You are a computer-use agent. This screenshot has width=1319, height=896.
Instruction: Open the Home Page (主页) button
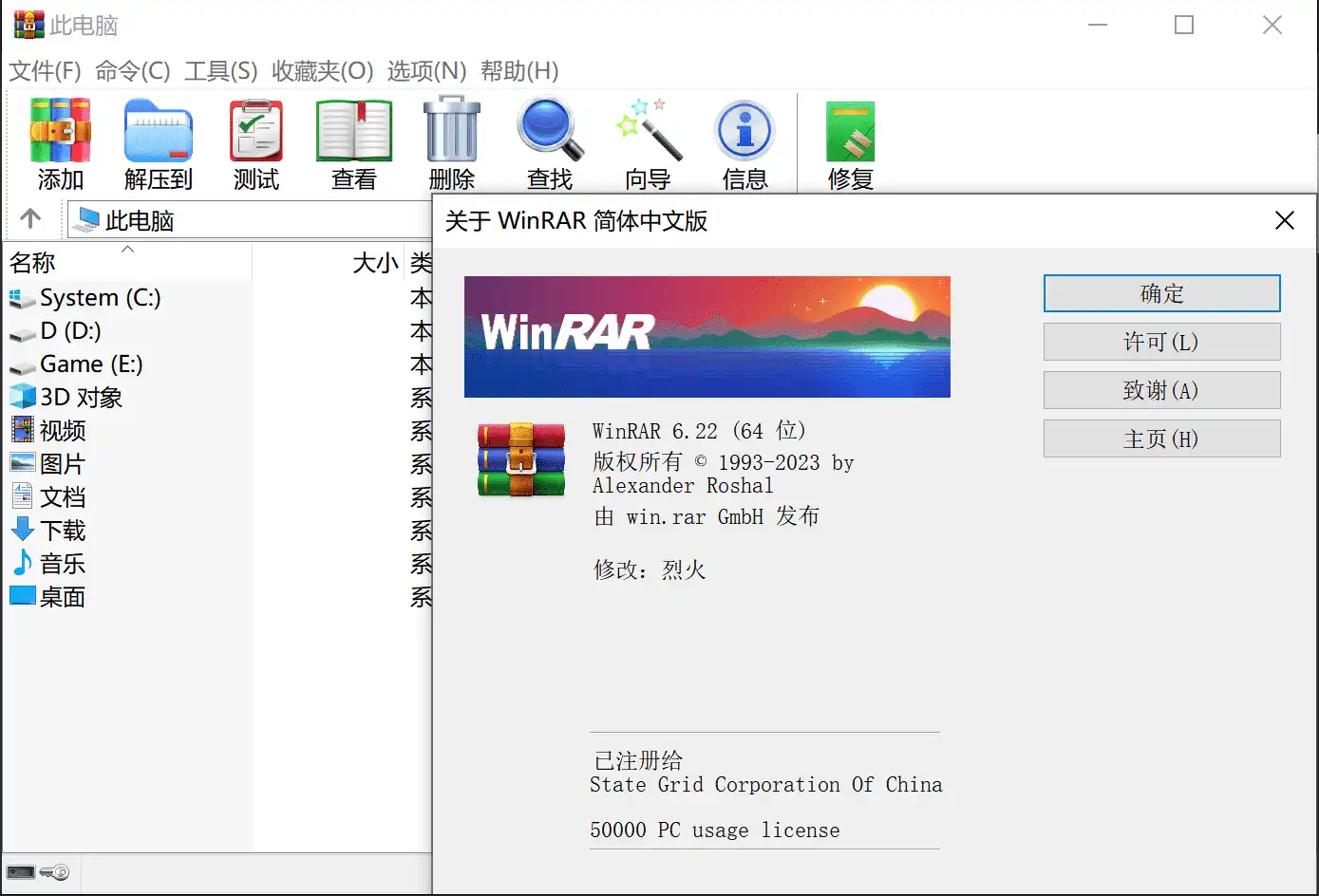pyautogui.click(x=1161, y=439)
